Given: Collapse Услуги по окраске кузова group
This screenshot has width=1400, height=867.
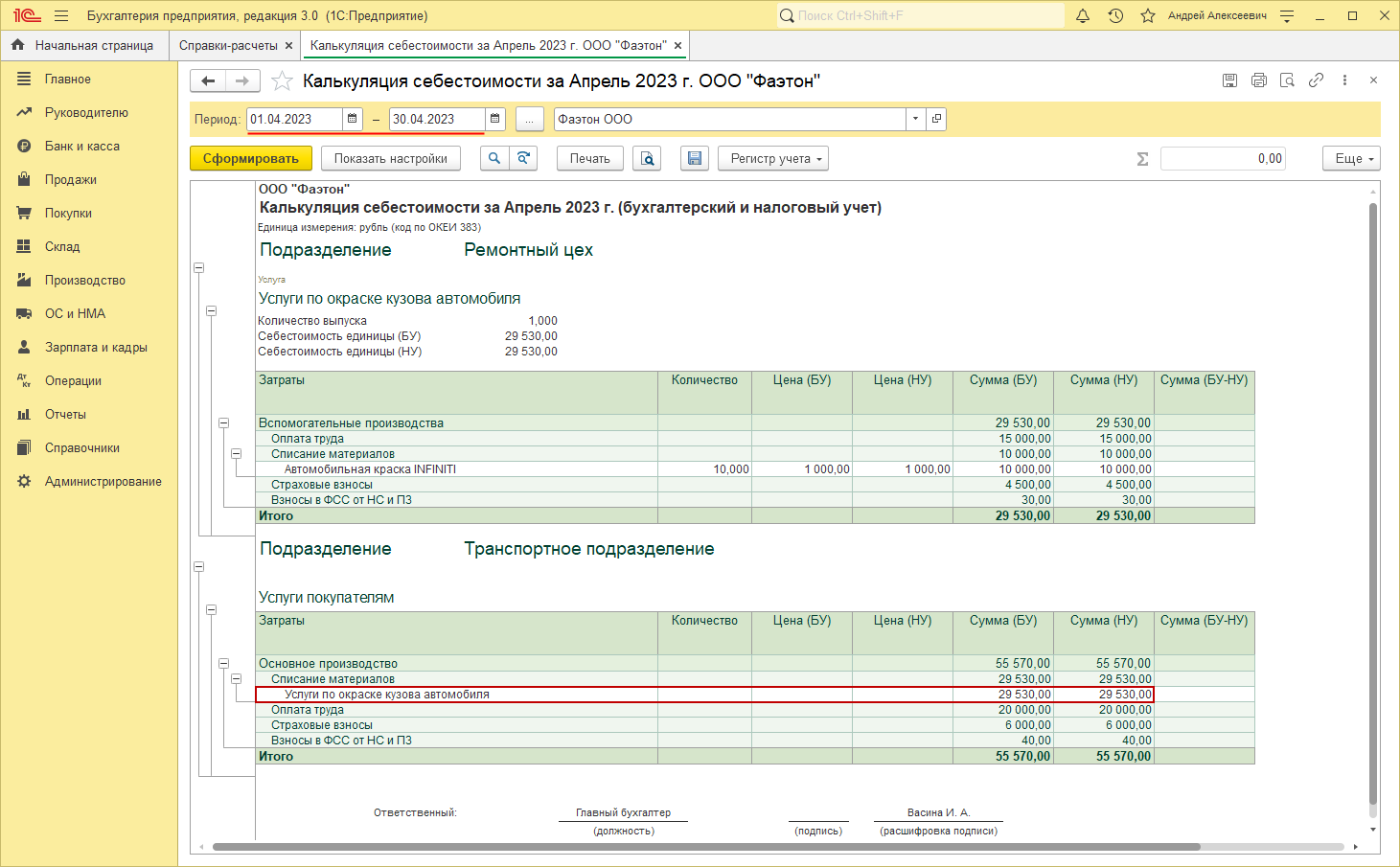Looking at the screenshot, I should [212, 311].
